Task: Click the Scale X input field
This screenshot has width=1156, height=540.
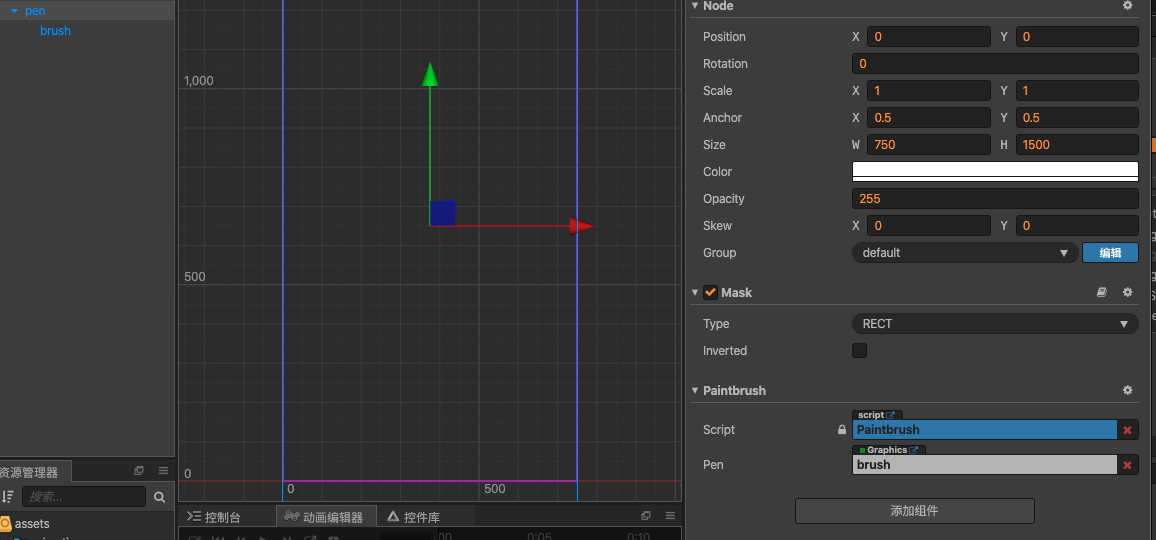Action: tap(929, 91)
